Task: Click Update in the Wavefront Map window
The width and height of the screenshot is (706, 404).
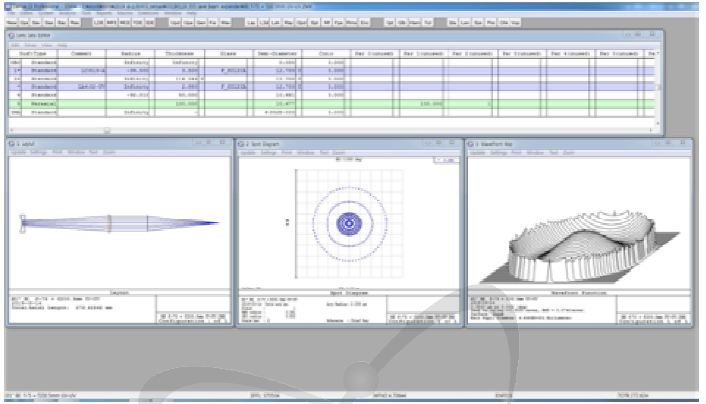Action: click(478, 153)
